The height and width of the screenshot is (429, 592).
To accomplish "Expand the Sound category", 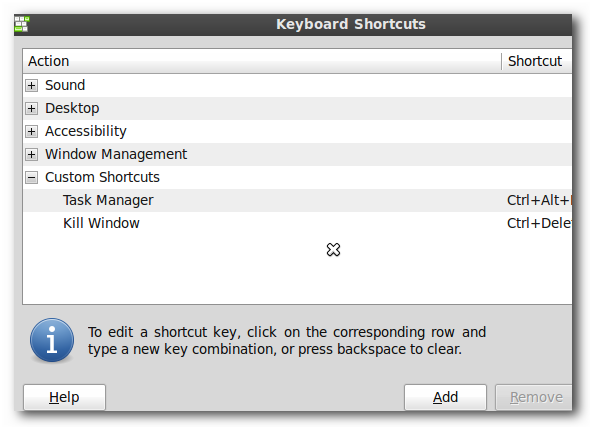I will pyautogui.click(x=32, y=86).
